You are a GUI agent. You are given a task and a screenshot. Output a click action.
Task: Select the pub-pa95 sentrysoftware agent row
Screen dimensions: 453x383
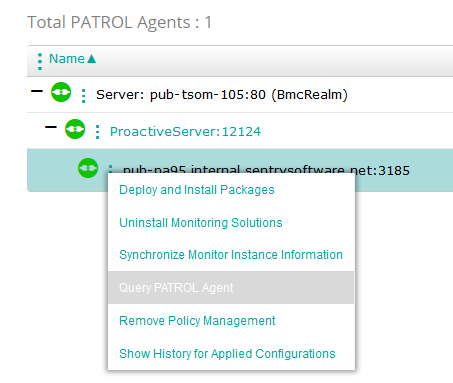240,170
